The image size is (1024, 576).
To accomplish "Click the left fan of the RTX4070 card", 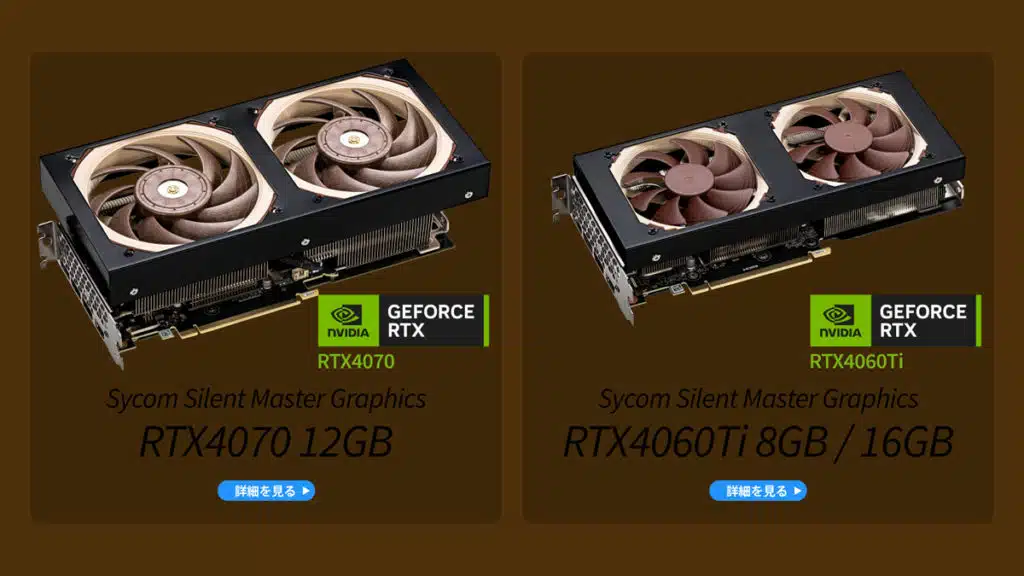I will [172, 188].
